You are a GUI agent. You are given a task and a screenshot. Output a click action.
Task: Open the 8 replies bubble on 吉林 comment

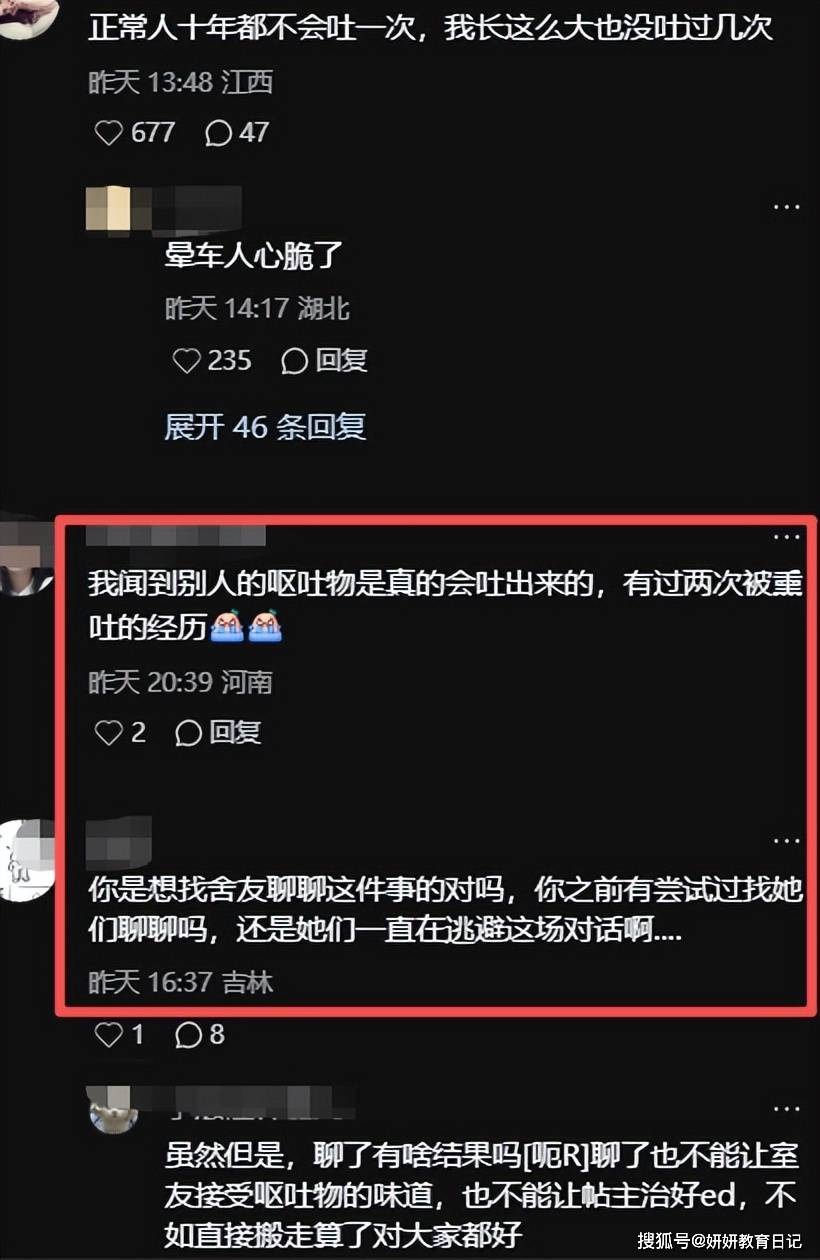(199, 1035)
